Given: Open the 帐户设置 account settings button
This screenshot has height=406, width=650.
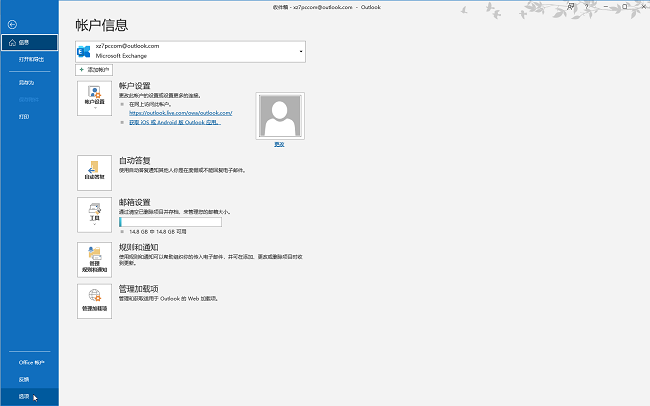Looking at the screenshot, I should 94,98.
